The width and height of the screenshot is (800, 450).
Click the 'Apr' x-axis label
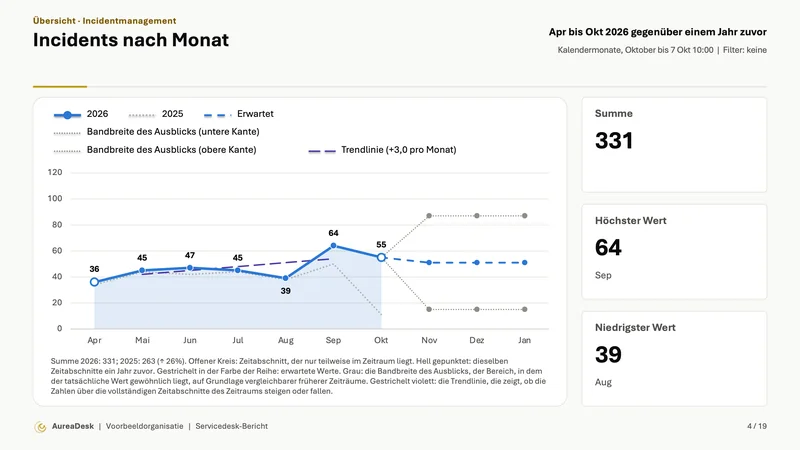click(94, 340)
